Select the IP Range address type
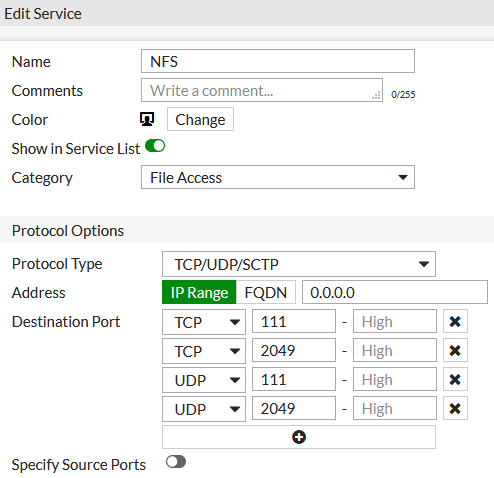 click(x=199, y=292)
